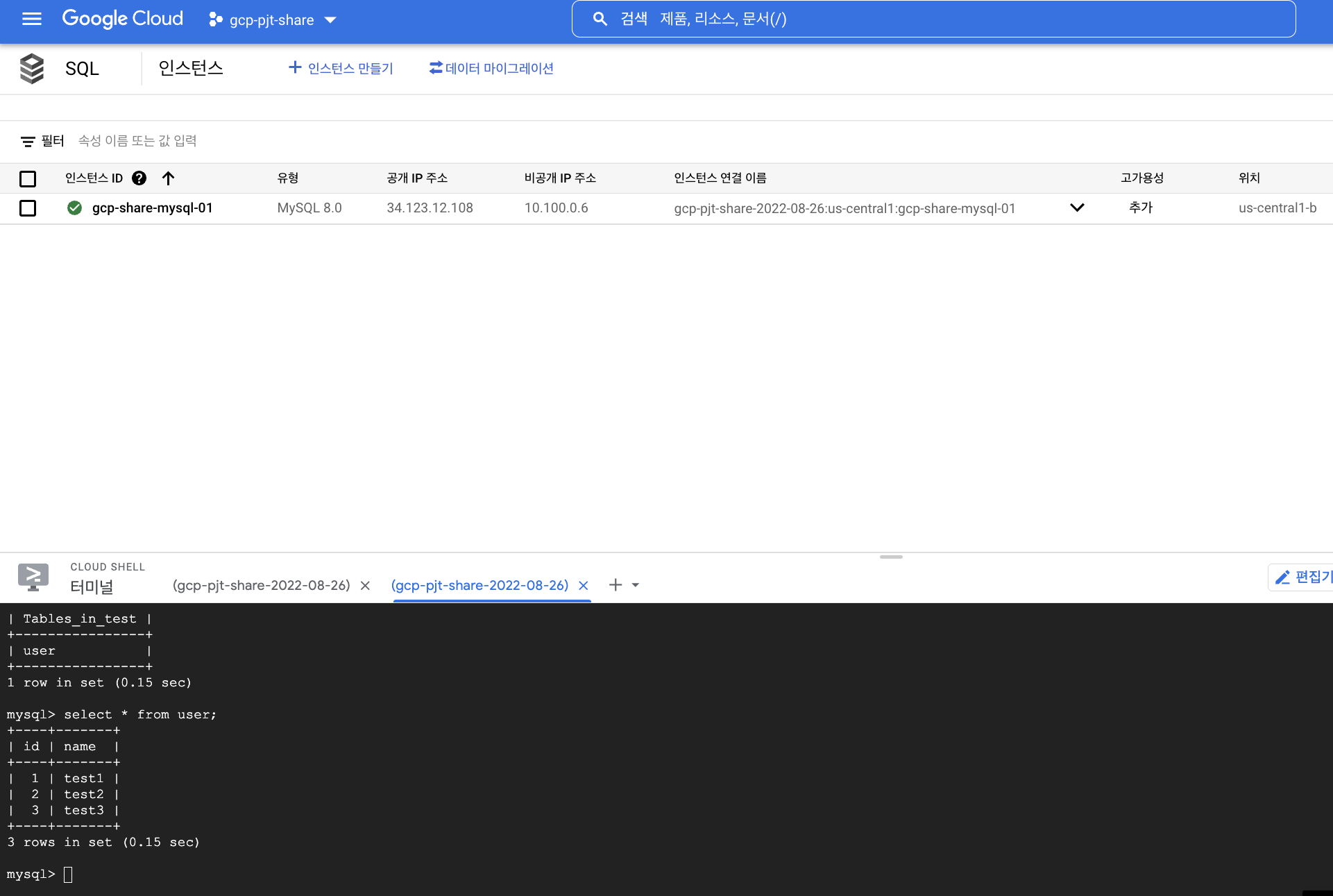Open 데이터 마이그레이션 data migration
1333x896 pixels.
[x=491, y=68]
